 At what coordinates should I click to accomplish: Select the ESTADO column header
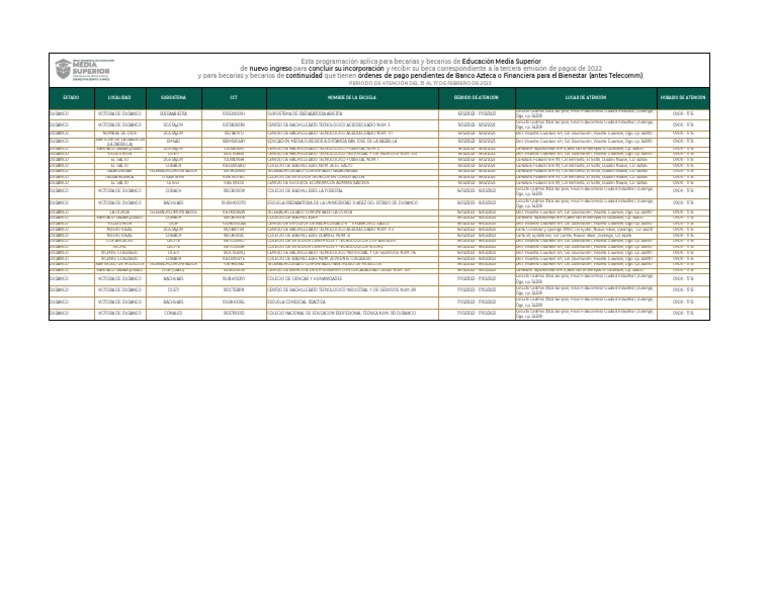coord(72,98)
